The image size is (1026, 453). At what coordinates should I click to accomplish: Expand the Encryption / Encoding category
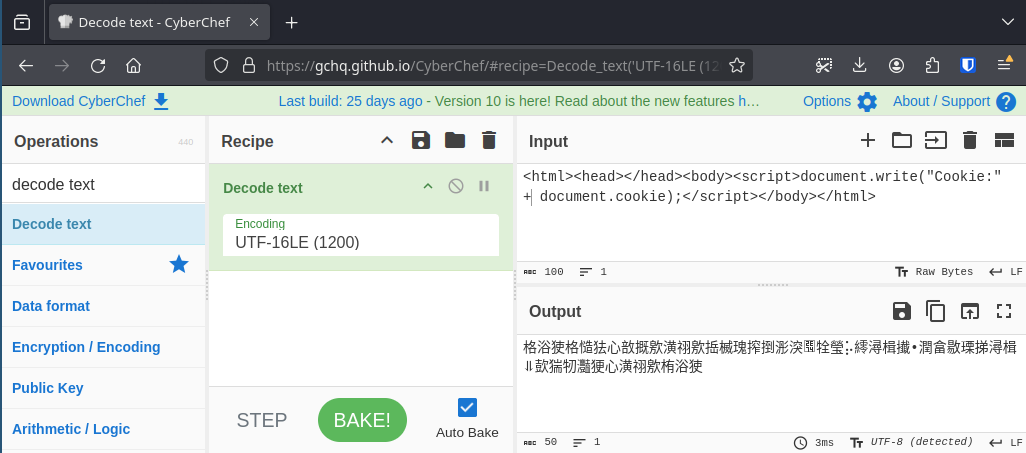pyautogui.click(x=103, y=347)
